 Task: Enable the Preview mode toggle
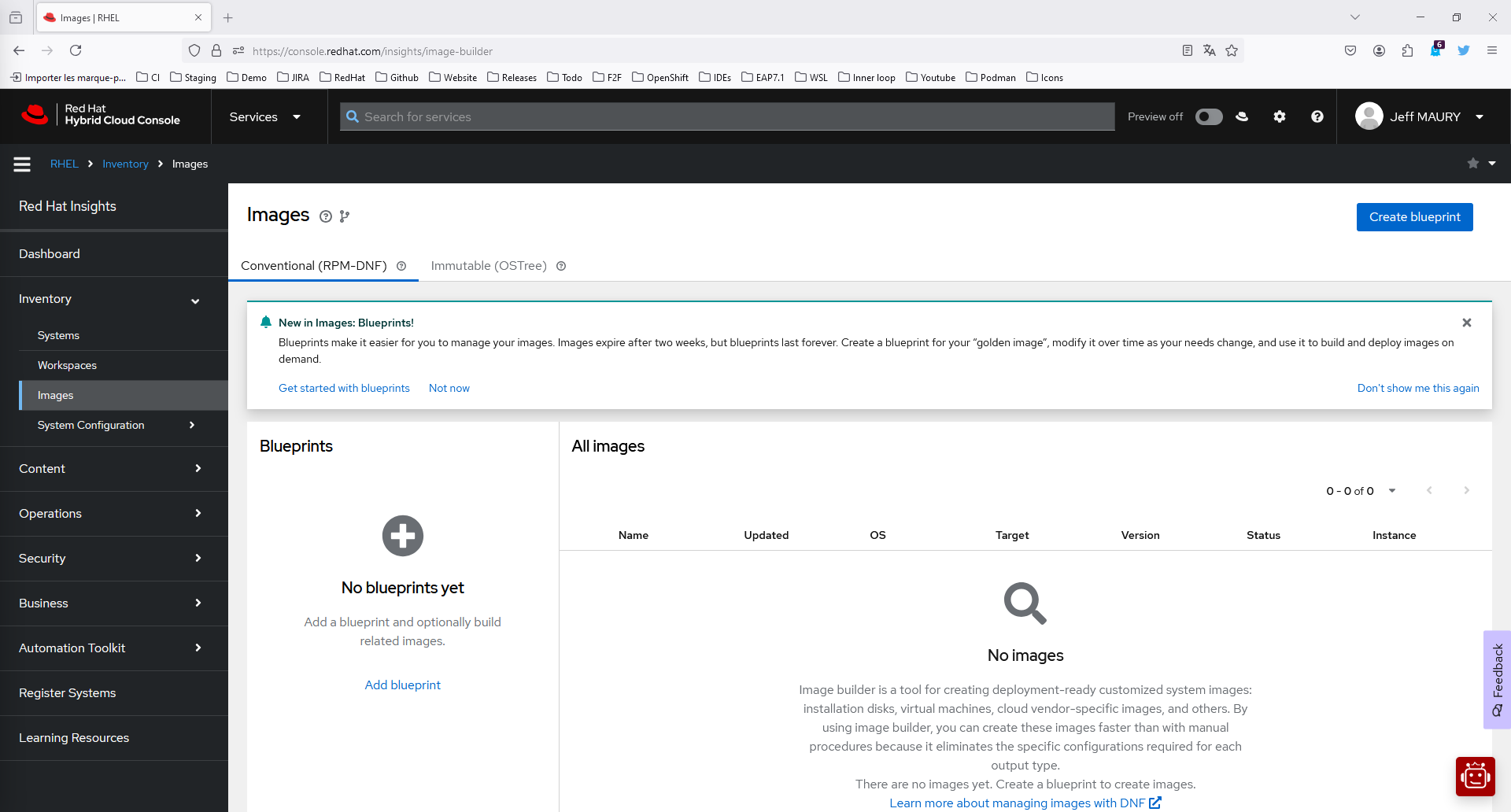tap(1209, 116)
